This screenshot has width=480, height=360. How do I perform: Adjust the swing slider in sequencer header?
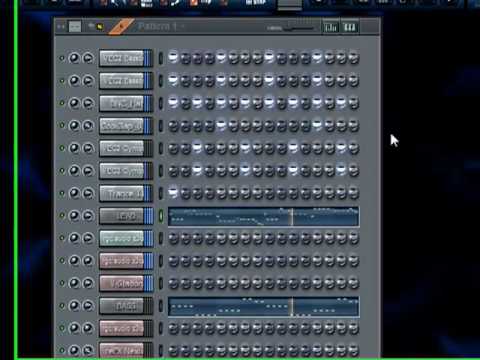click(x=290, y=29)
